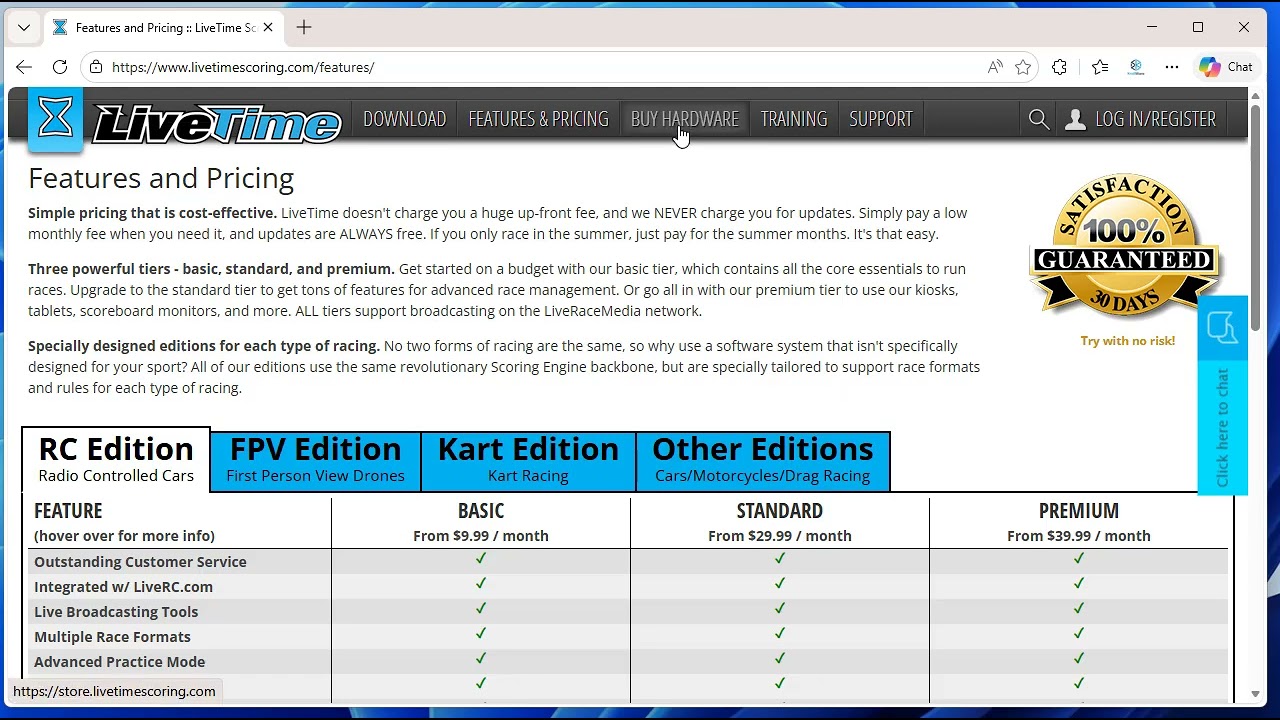Click 'Click here to chat' vertical label

1222,428
